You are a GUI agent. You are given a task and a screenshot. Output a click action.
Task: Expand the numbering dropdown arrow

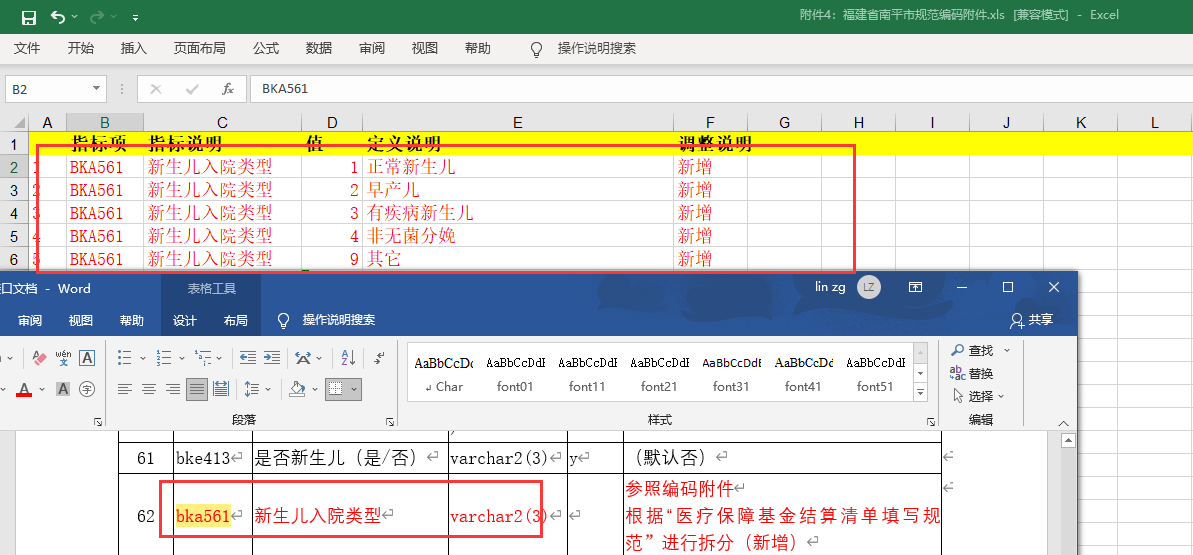pos(182,357)
